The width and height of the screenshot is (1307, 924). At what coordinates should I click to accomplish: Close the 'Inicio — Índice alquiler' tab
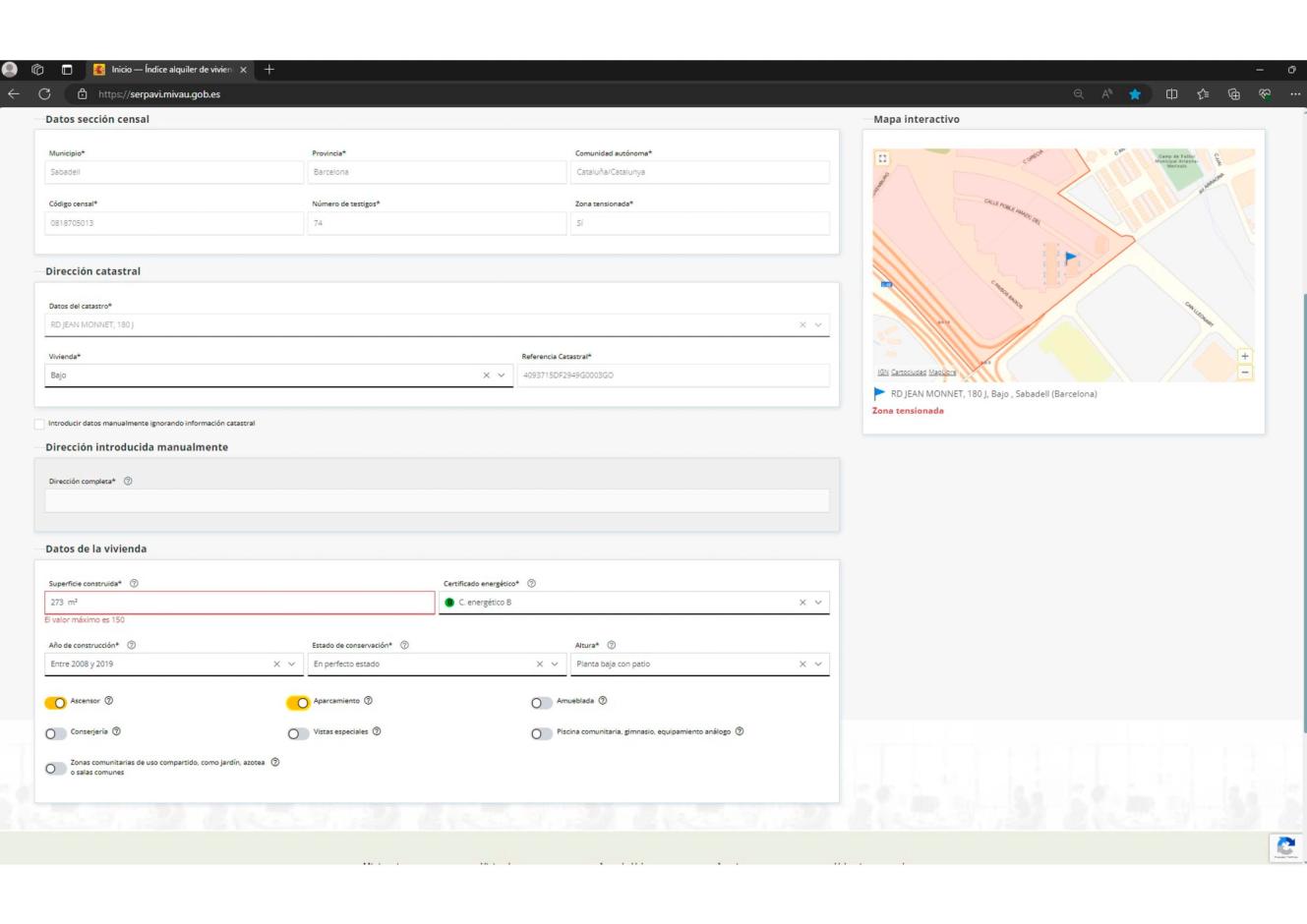click(244, 70)
